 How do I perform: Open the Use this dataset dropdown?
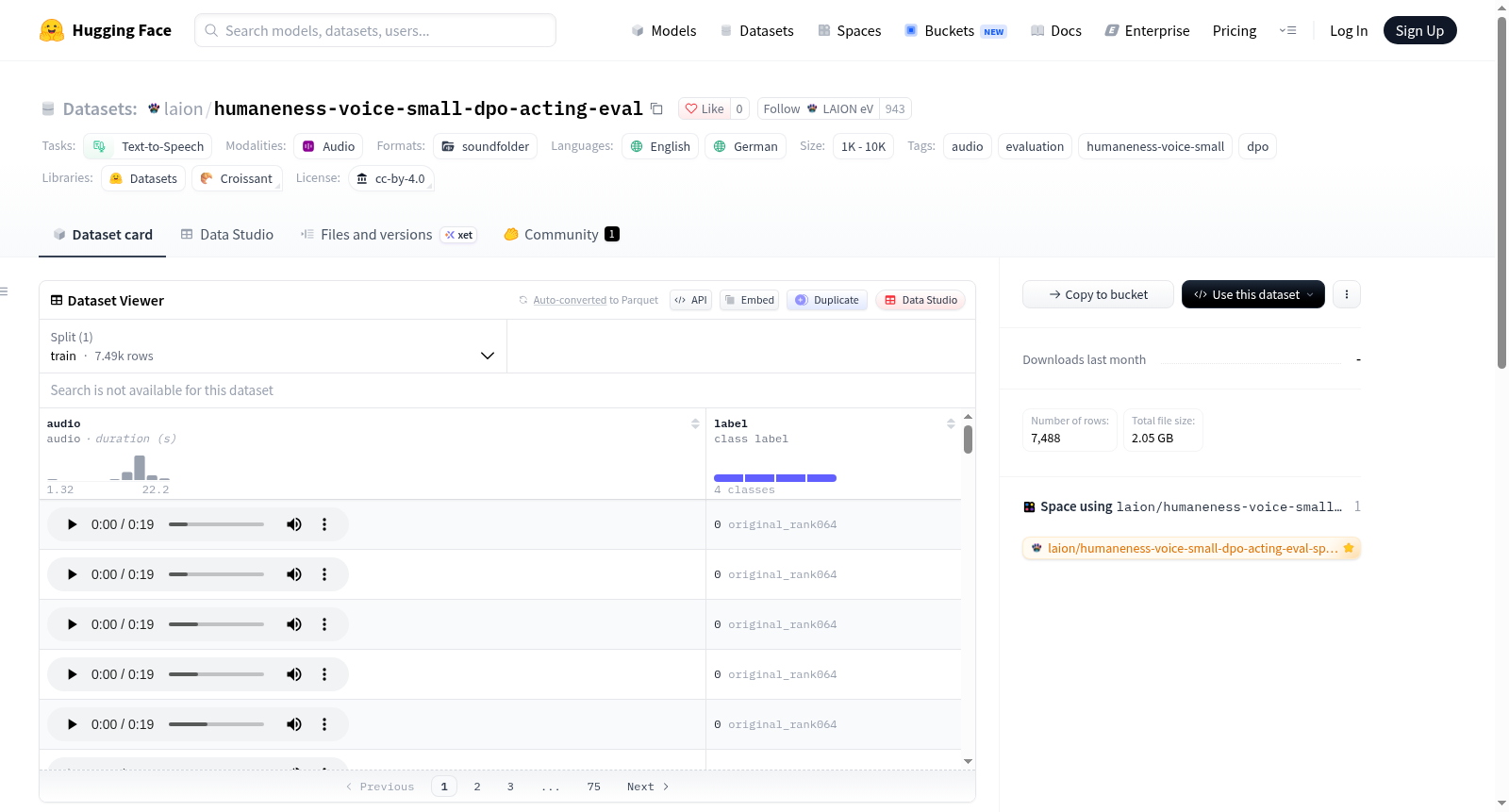coord(1252,294)
